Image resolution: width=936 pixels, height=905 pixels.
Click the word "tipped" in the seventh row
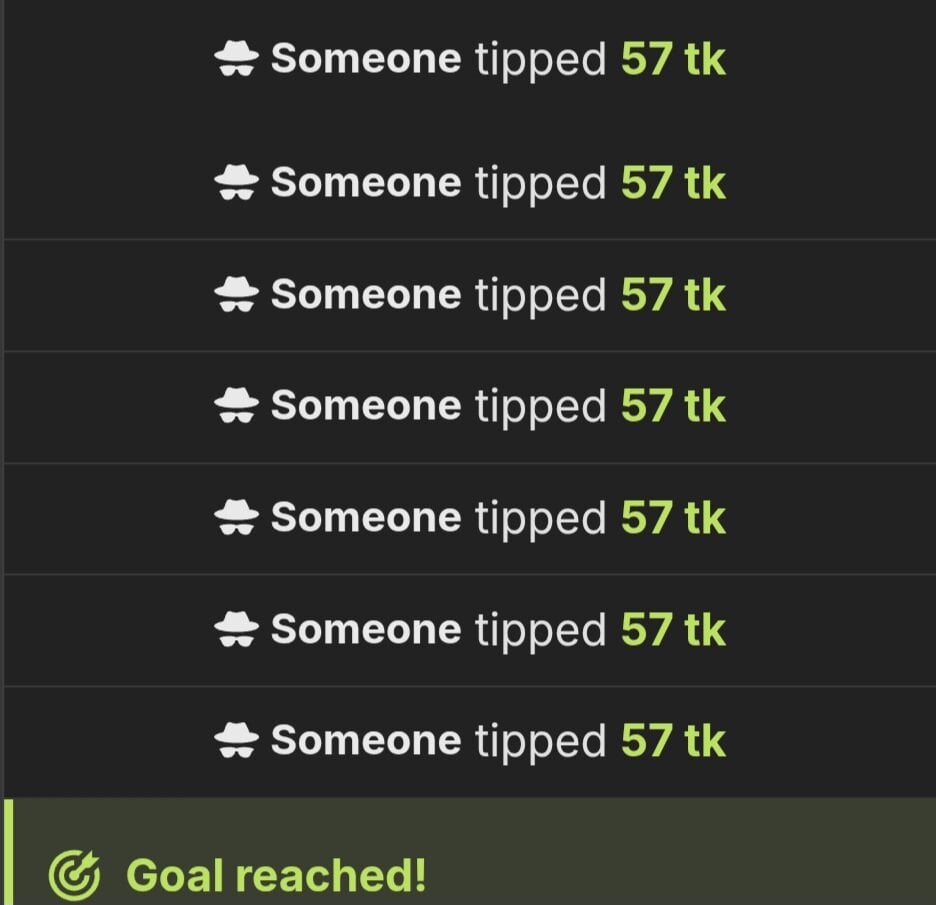541,742
